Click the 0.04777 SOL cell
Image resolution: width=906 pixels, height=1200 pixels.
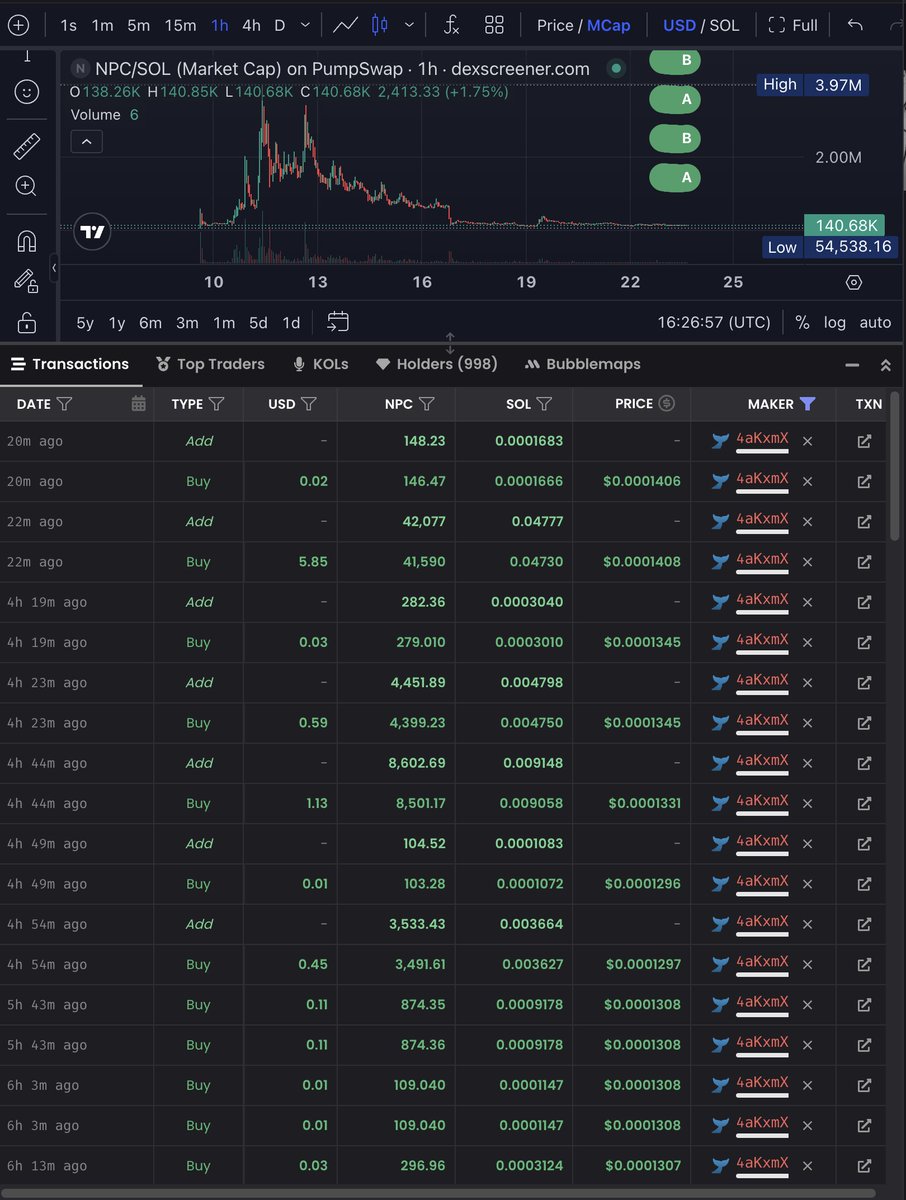coord(537,522)
